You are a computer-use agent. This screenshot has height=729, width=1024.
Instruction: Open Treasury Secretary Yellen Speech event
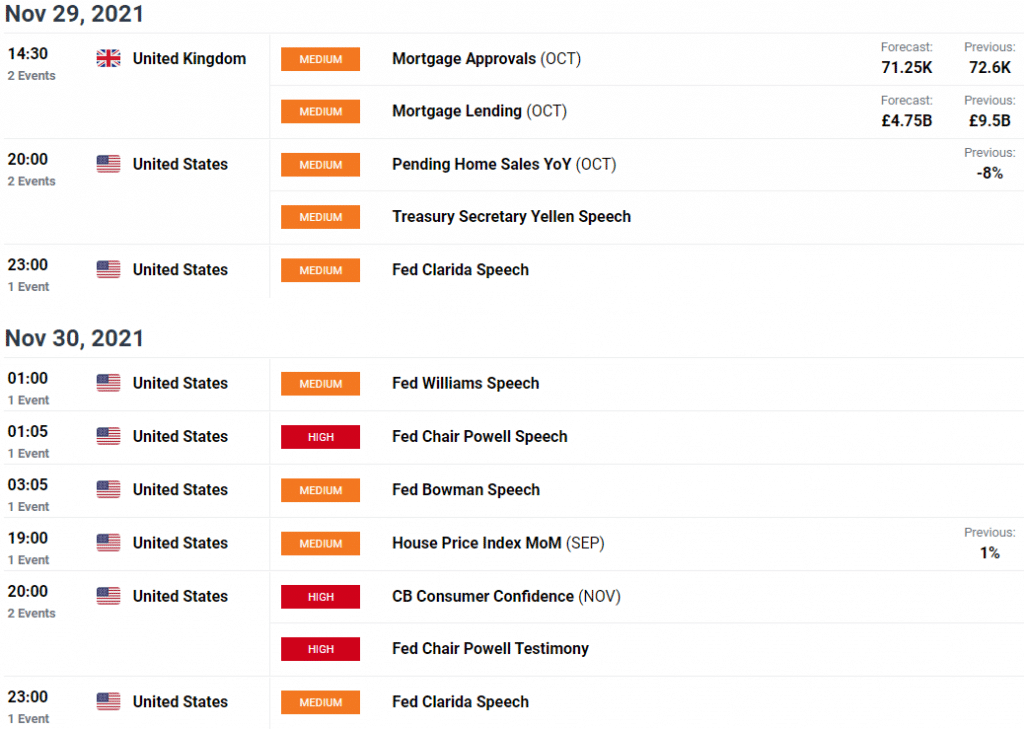click(x=511, y=216)
